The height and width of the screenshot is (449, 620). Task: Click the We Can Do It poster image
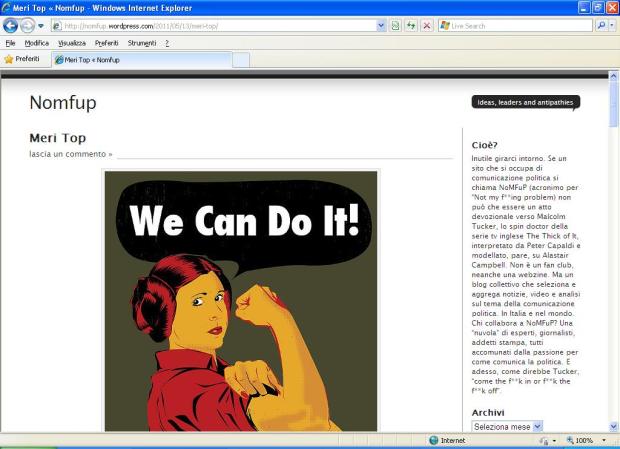(241, 301)
